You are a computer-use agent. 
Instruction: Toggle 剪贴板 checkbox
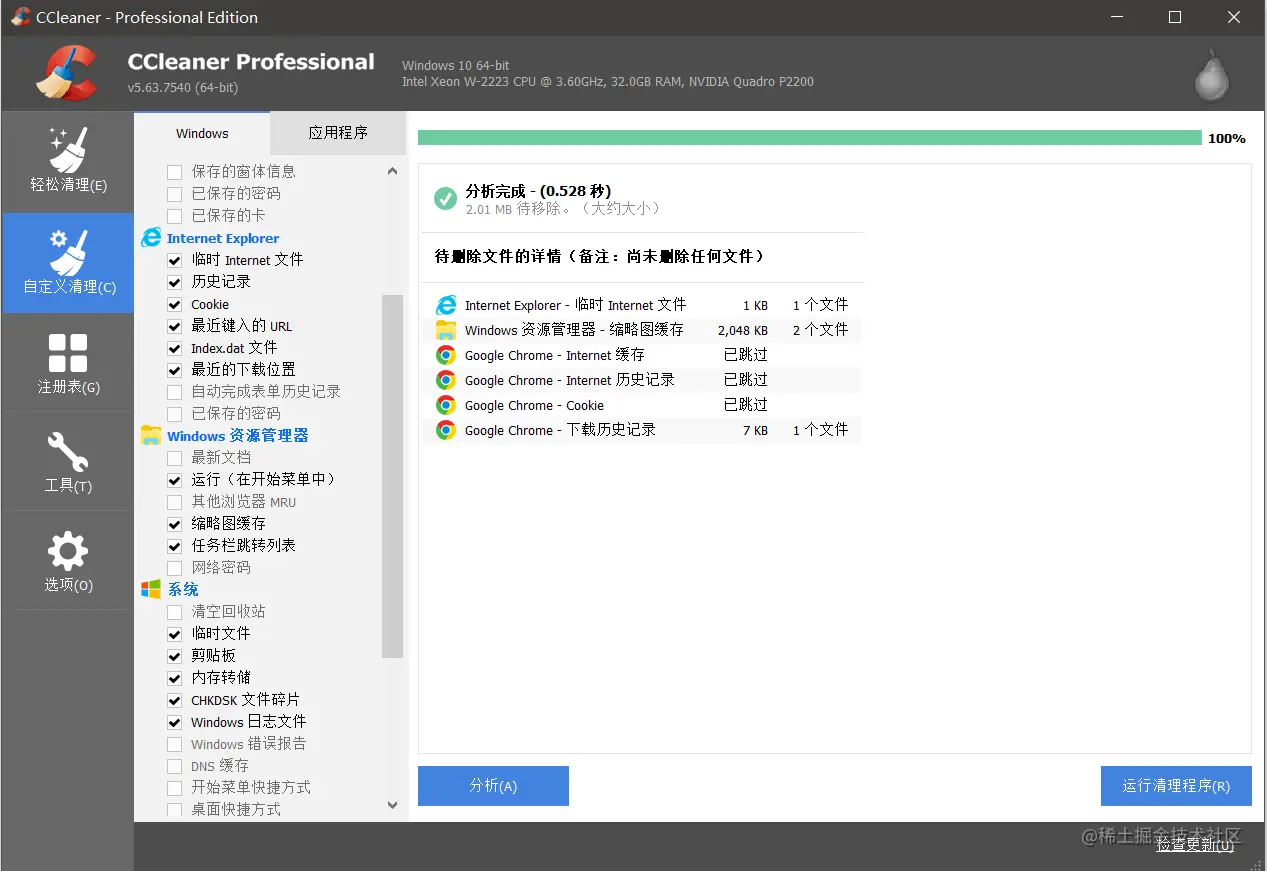[x=175, y=656]
